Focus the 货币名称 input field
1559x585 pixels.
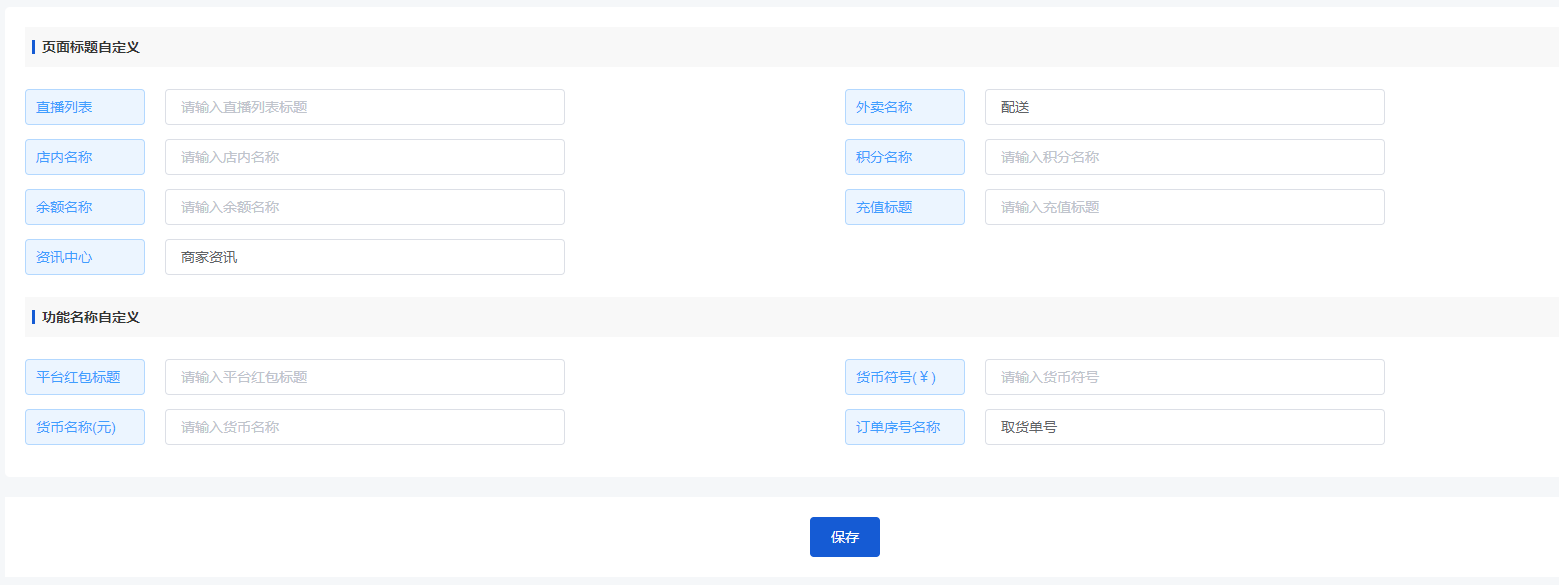pos(365,427)
